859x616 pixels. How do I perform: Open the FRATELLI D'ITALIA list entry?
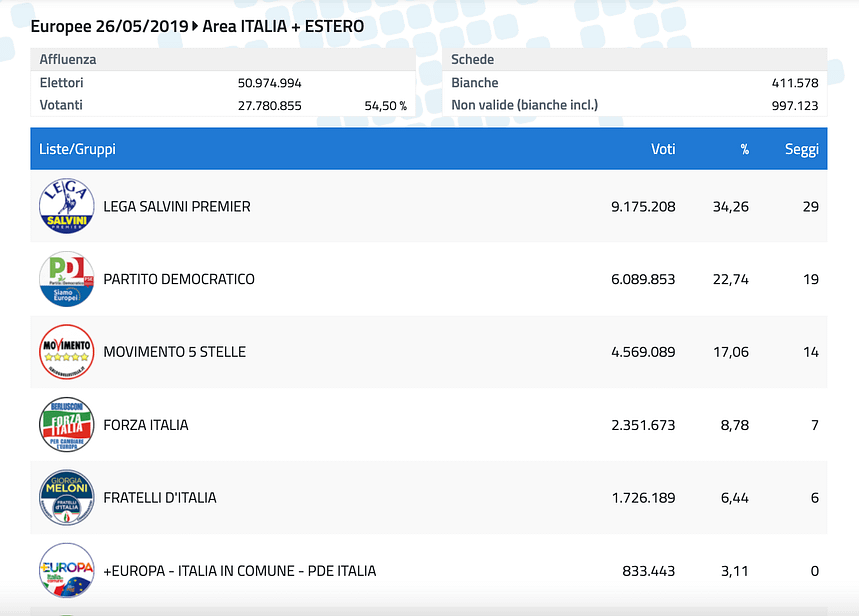click(160, 498)
